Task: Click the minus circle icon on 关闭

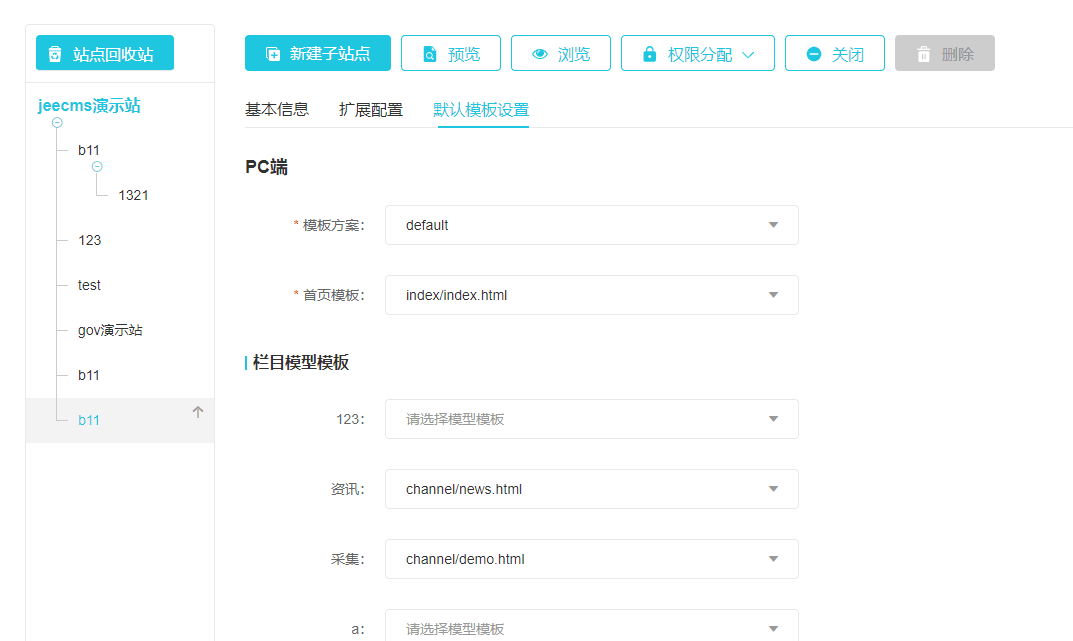Action: [814, 54]
